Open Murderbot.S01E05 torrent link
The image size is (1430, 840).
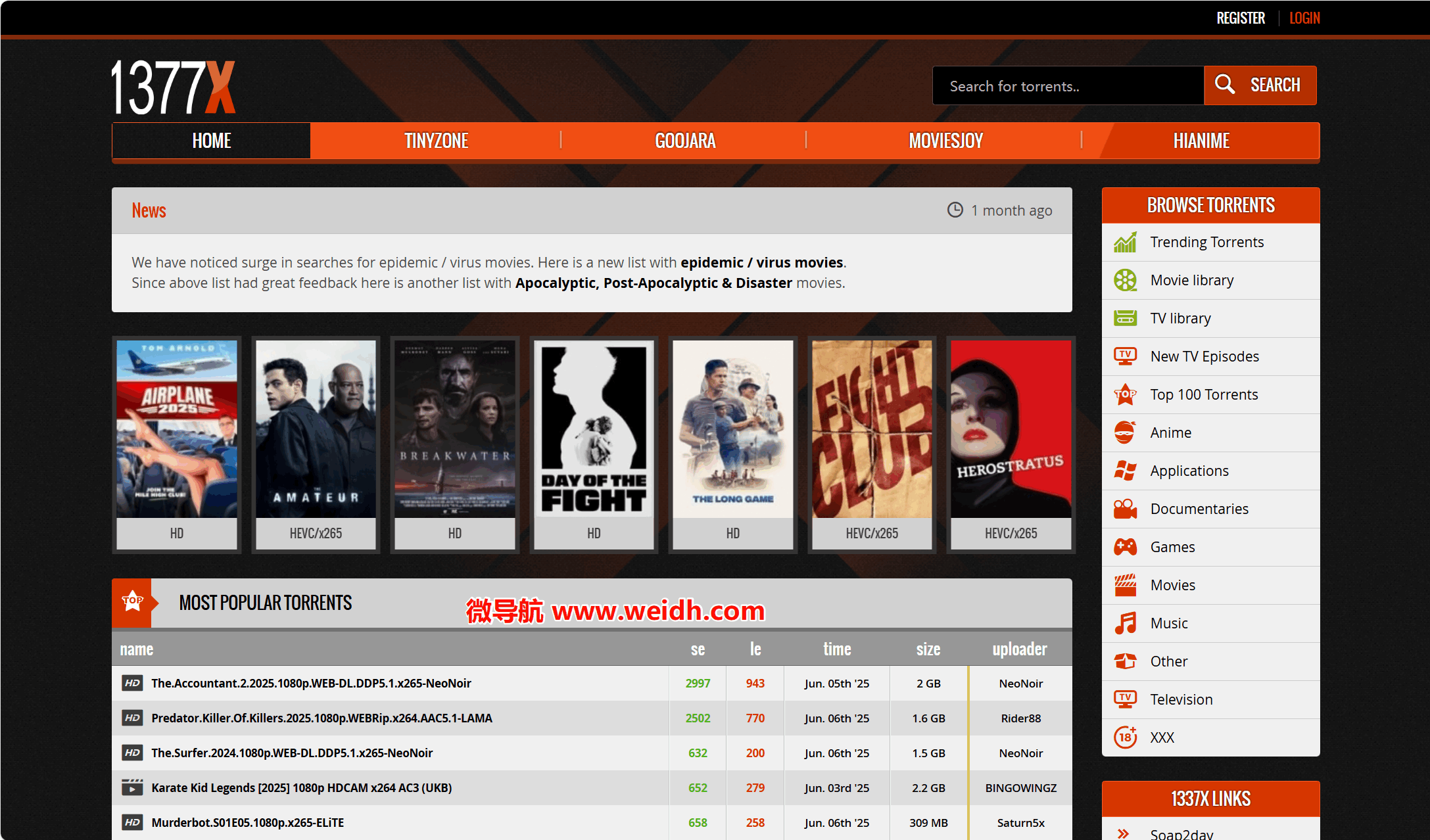pyautogui.click(x=247, y=823)
